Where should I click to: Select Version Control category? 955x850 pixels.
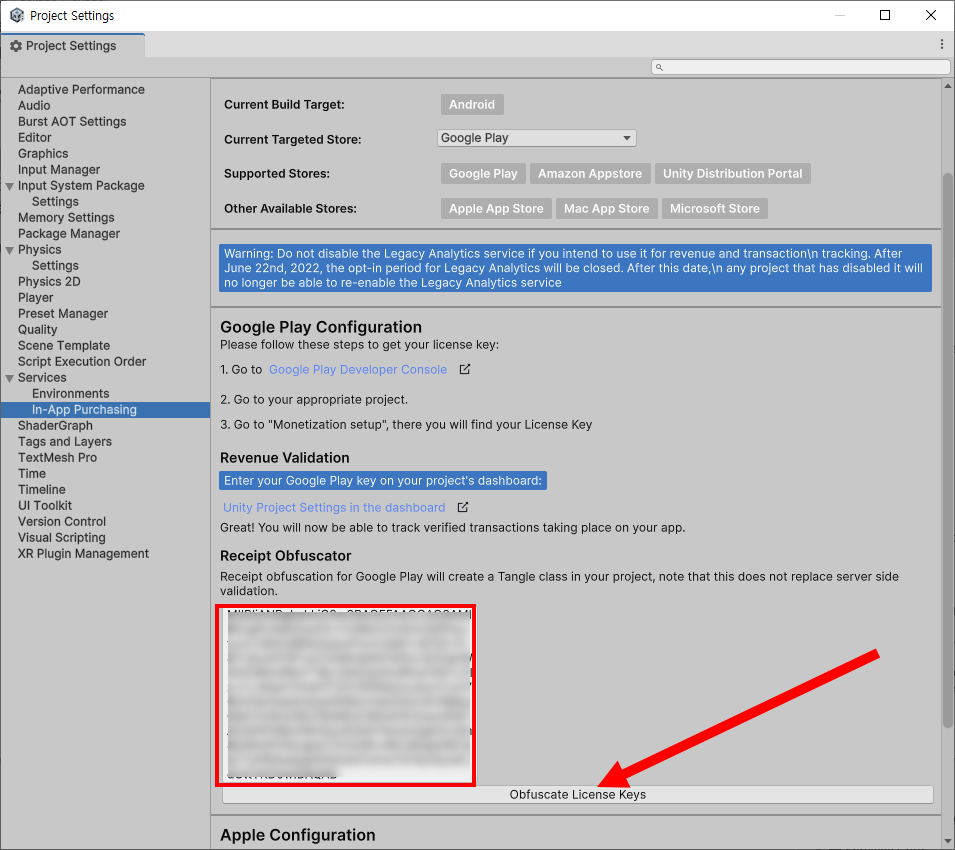tap(62, 522)
